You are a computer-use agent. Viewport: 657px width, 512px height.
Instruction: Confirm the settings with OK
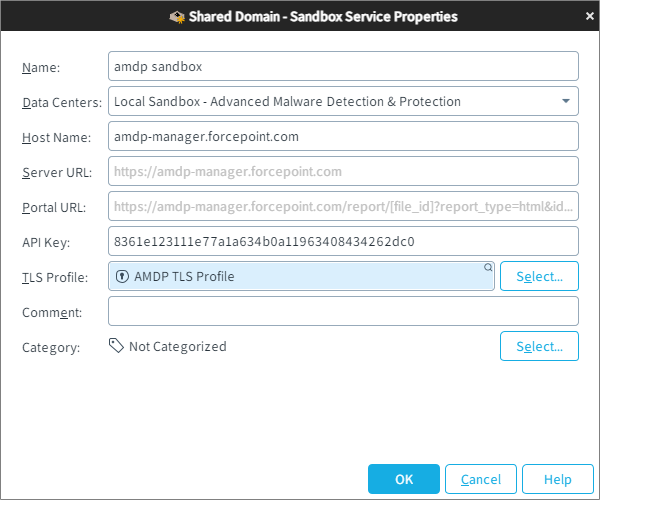click(403, 479)
